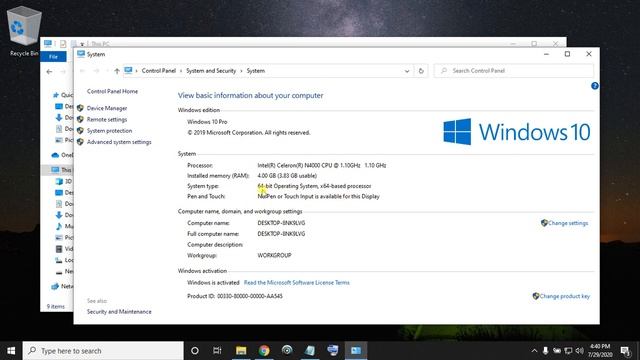
Task: Open Task View on taskbar
Action: [x=217, y=351]
